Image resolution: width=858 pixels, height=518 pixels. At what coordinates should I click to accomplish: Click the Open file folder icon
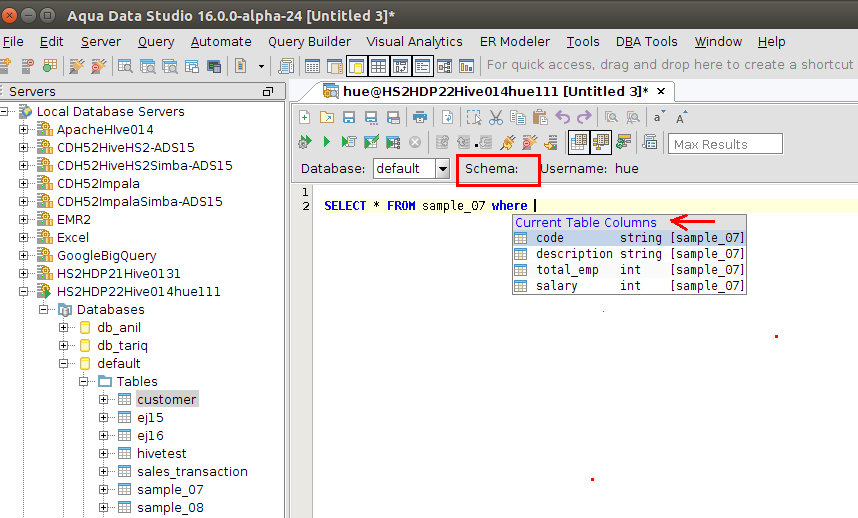327,117
